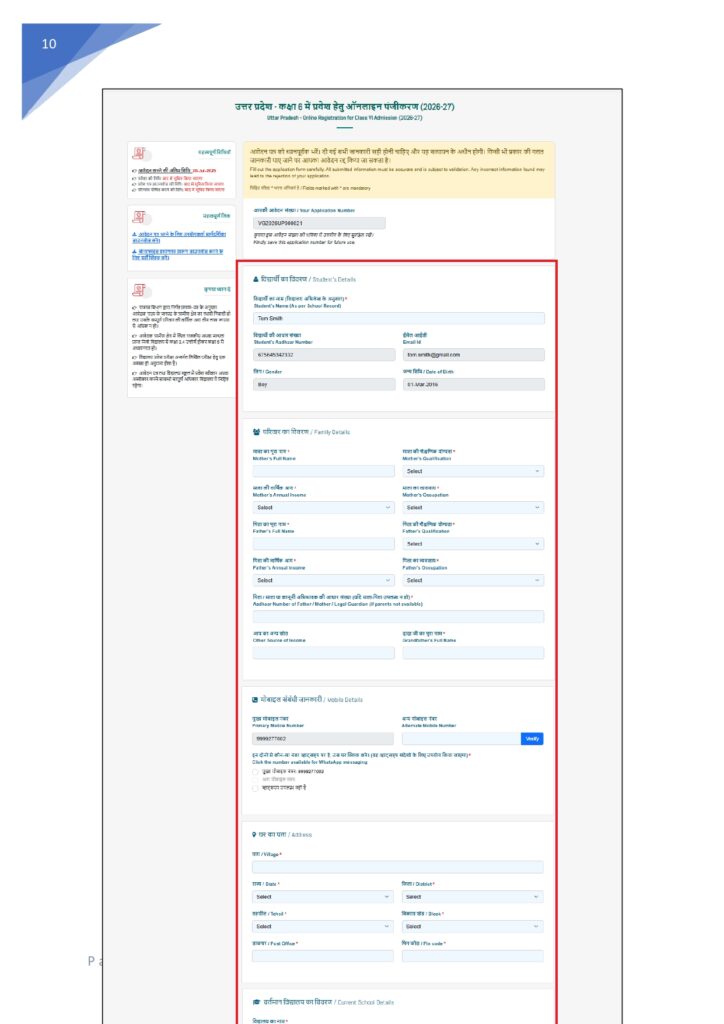Click the 'Kindly save this application number' note
Viewport: 724px width, 1024px height.
pyautogui.click(x=304, y=242)
